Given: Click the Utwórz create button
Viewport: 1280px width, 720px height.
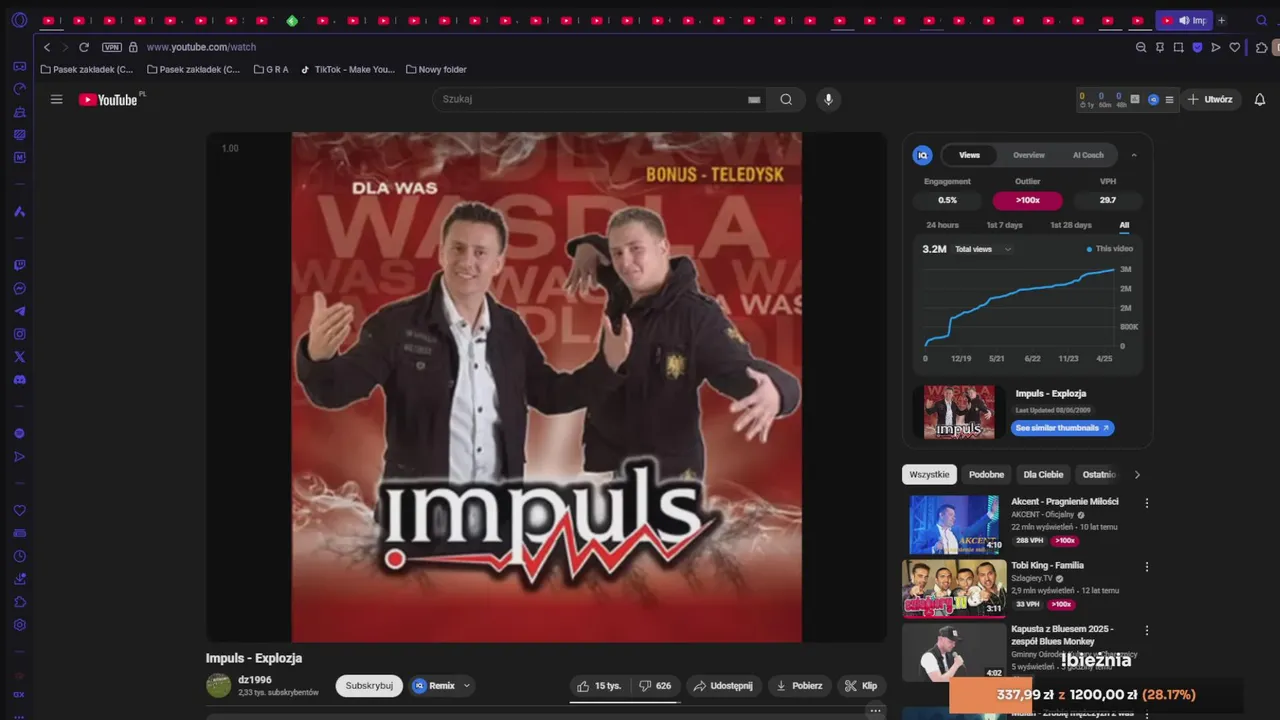Looking at the screenshot, I should pyautogui.click(x=1209, y=99).
